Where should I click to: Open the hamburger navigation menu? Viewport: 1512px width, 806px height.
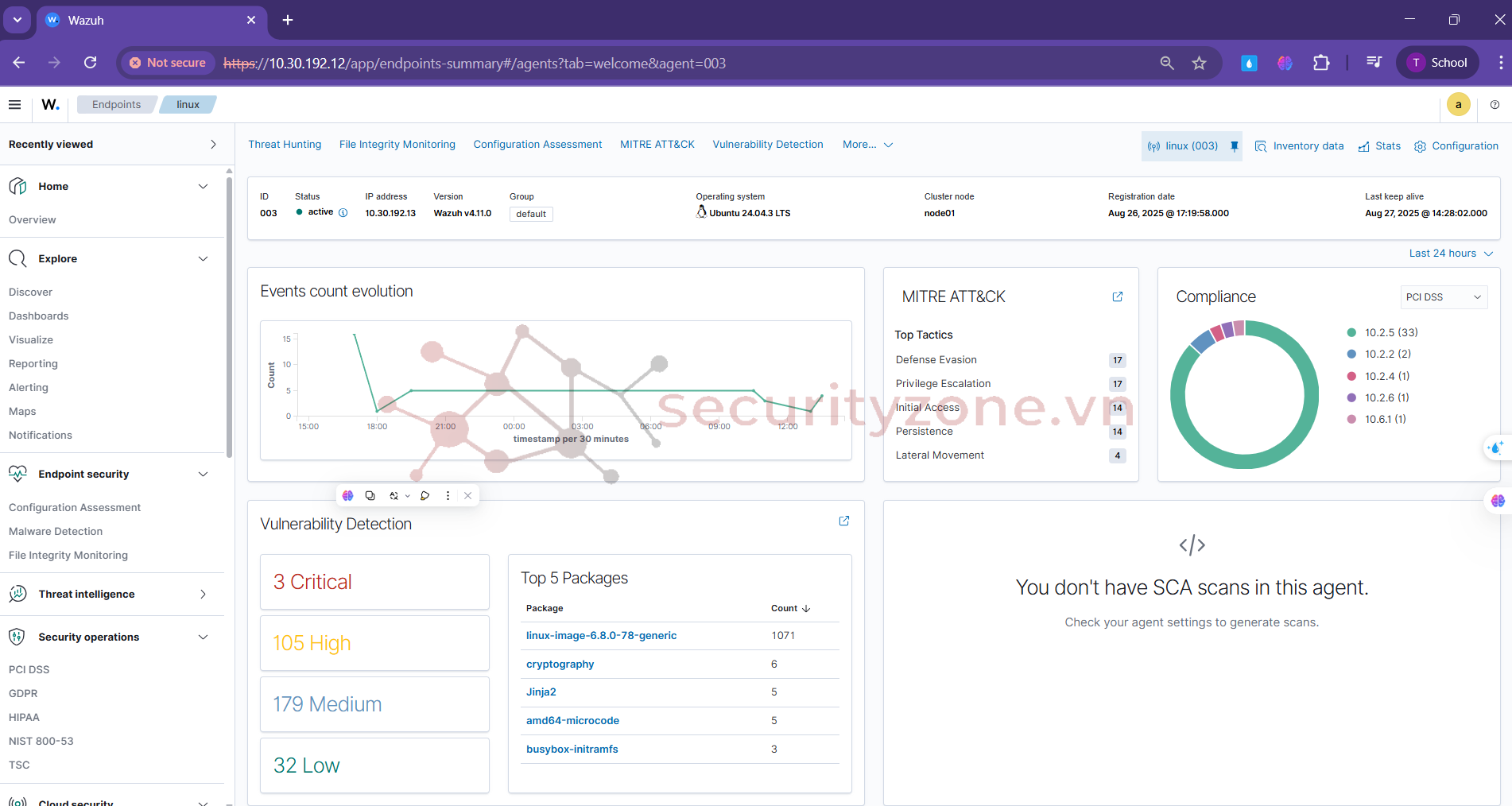[14, 104]
